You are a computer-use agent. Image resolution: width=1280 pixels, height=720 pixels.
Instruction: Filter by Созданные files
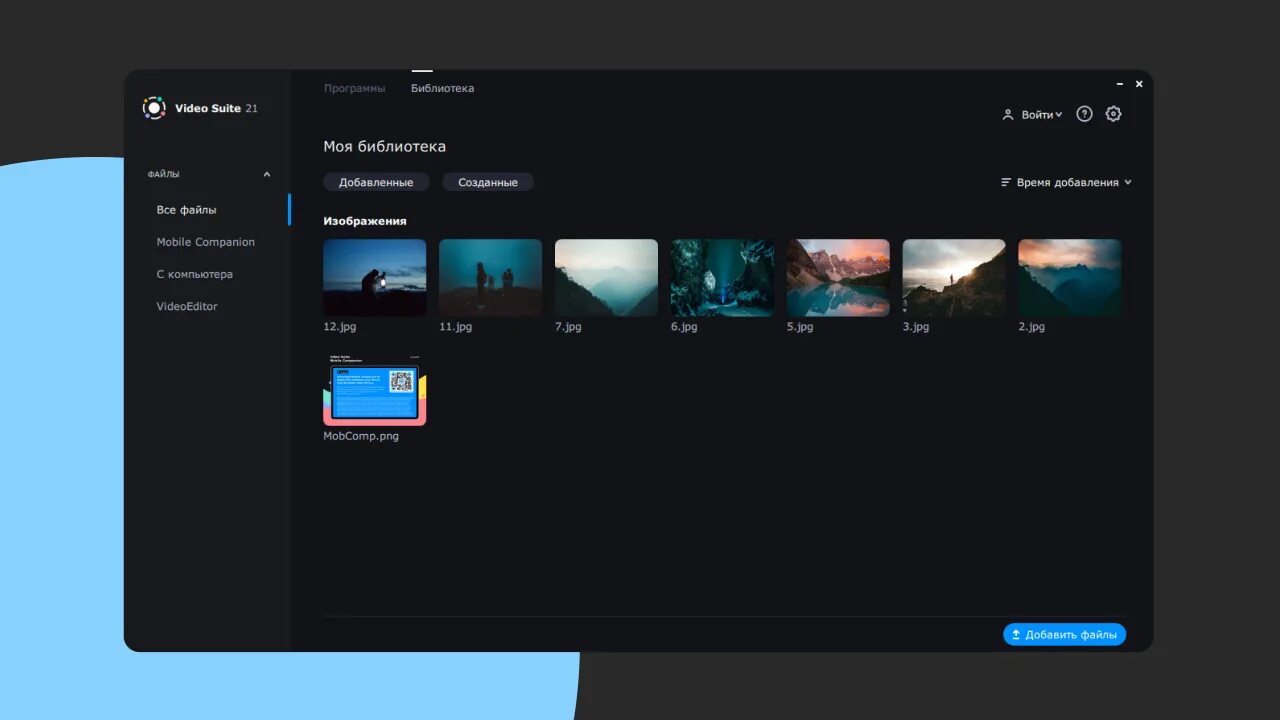coord(488,182)
